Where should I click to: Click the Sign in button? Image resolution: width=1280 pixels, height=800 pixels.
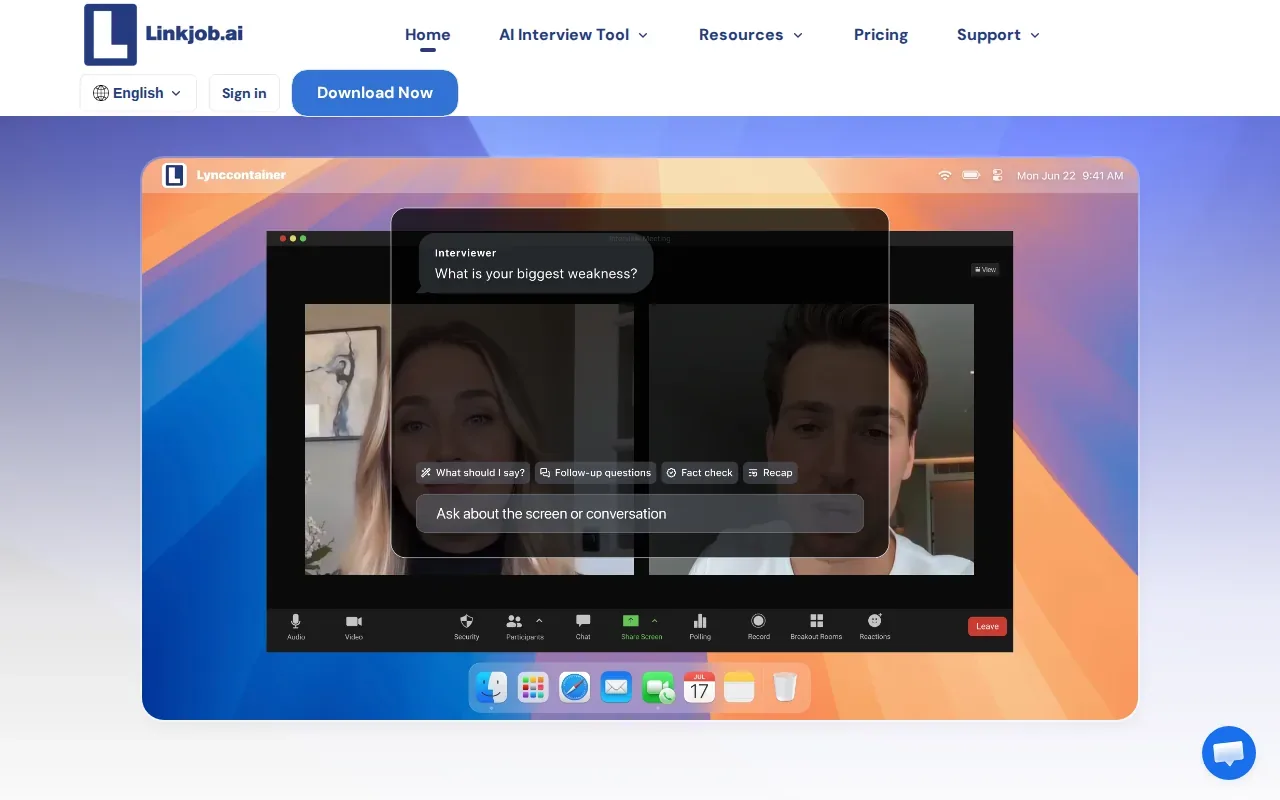tap(244, 93)
